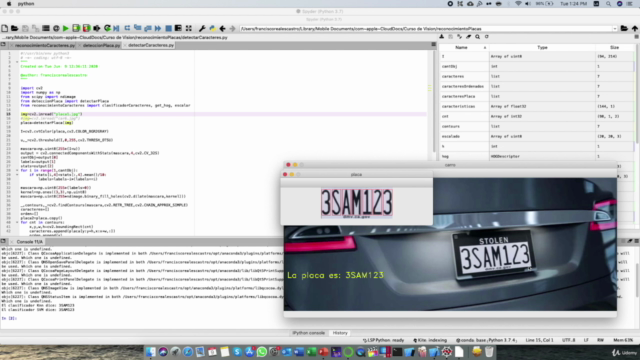Run selection or current line icon

click(97, 29)
